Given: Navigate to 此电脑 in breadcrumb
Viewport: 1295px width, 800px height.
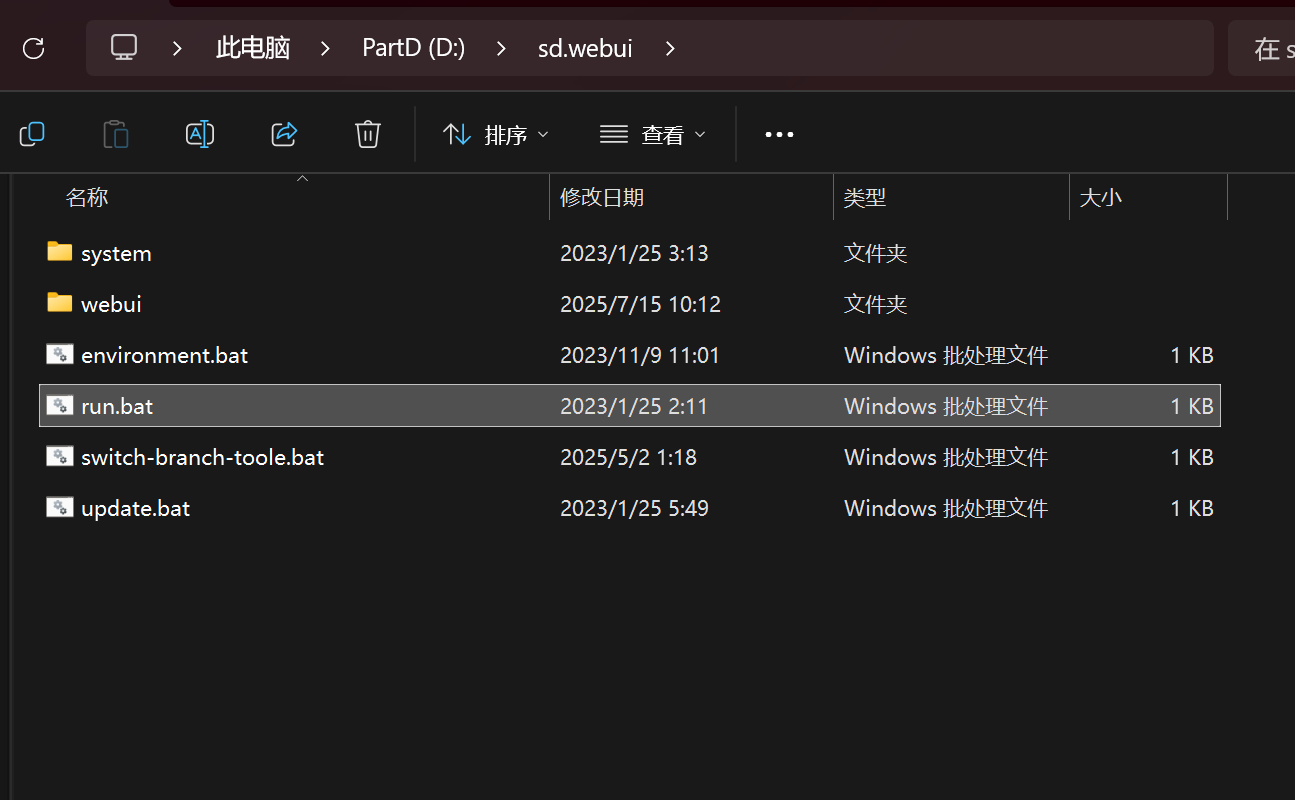Looking at the screenshot, I should [253, 48].
